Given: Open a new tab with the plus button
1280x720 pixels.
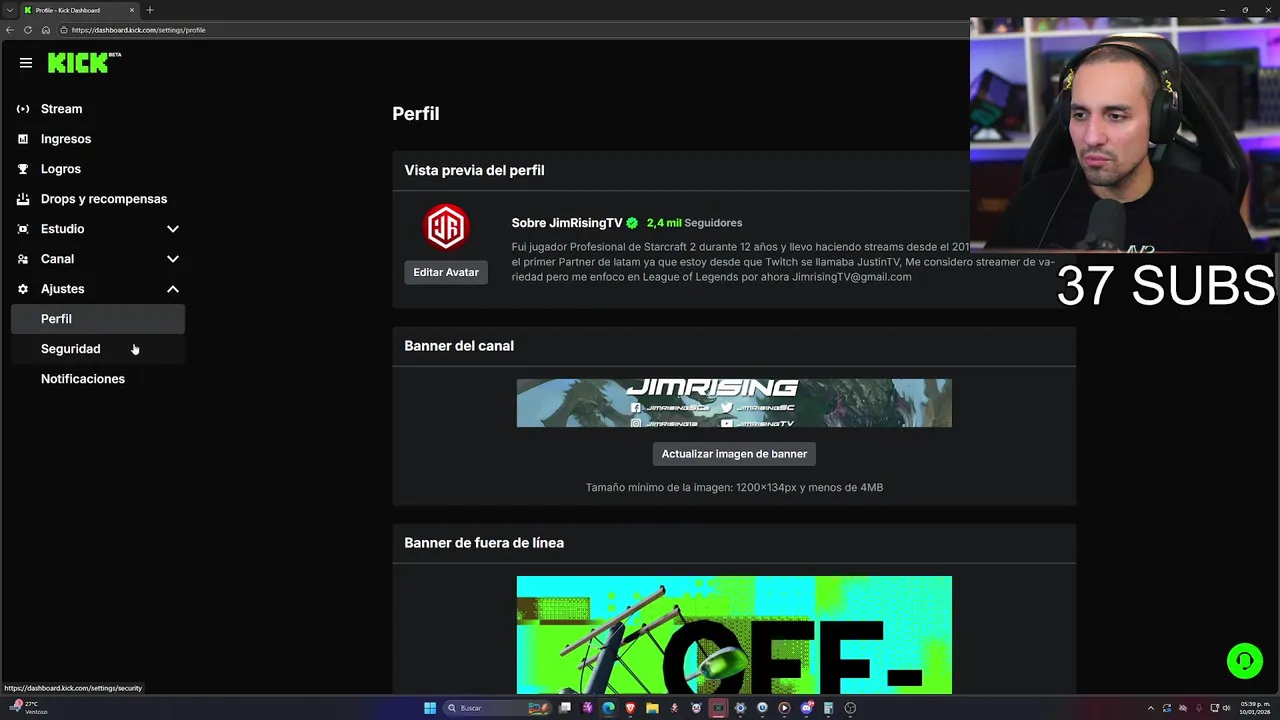Looking at the screenshot, I should (150, 10).
